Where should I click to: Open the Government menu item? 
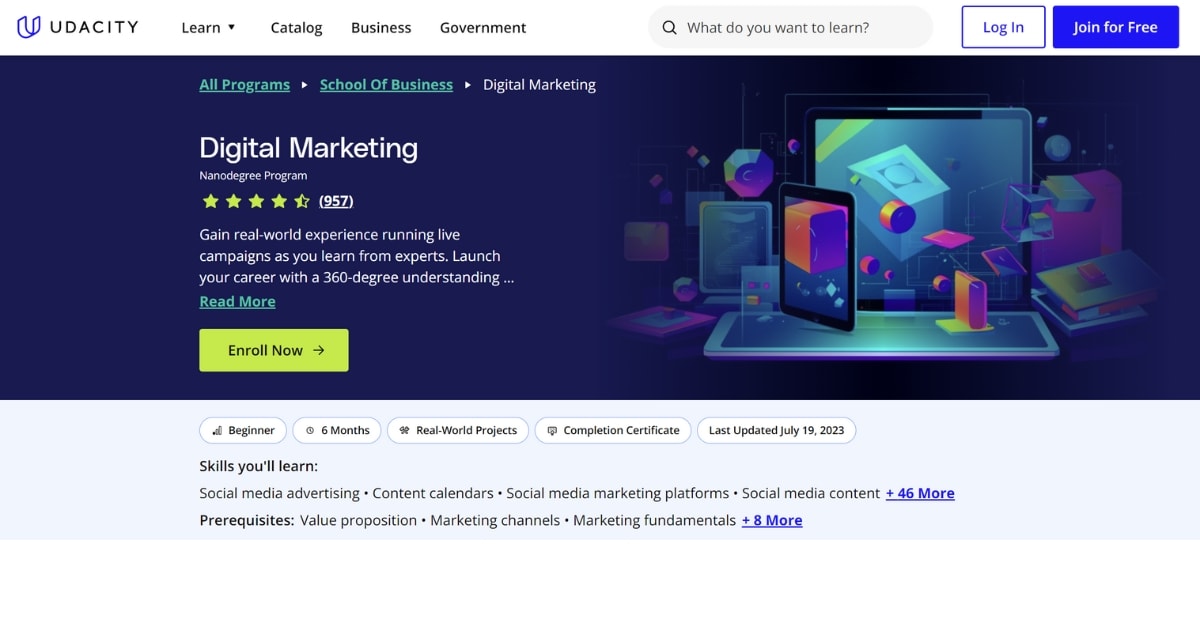[x=483, y=28]
